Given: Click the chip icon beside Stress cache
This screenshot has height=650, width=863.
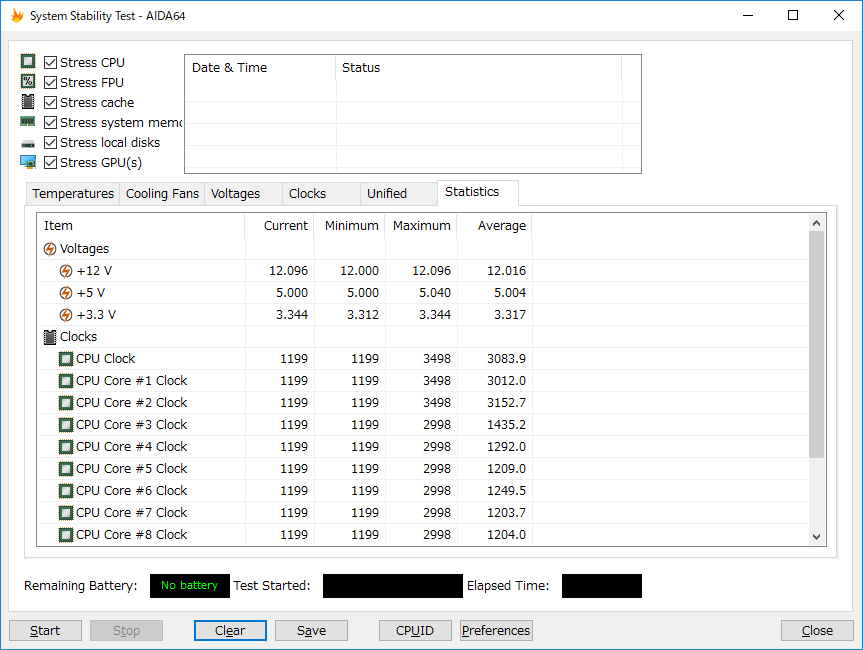Looking at the screenshot, I should (x=28, y=102).
